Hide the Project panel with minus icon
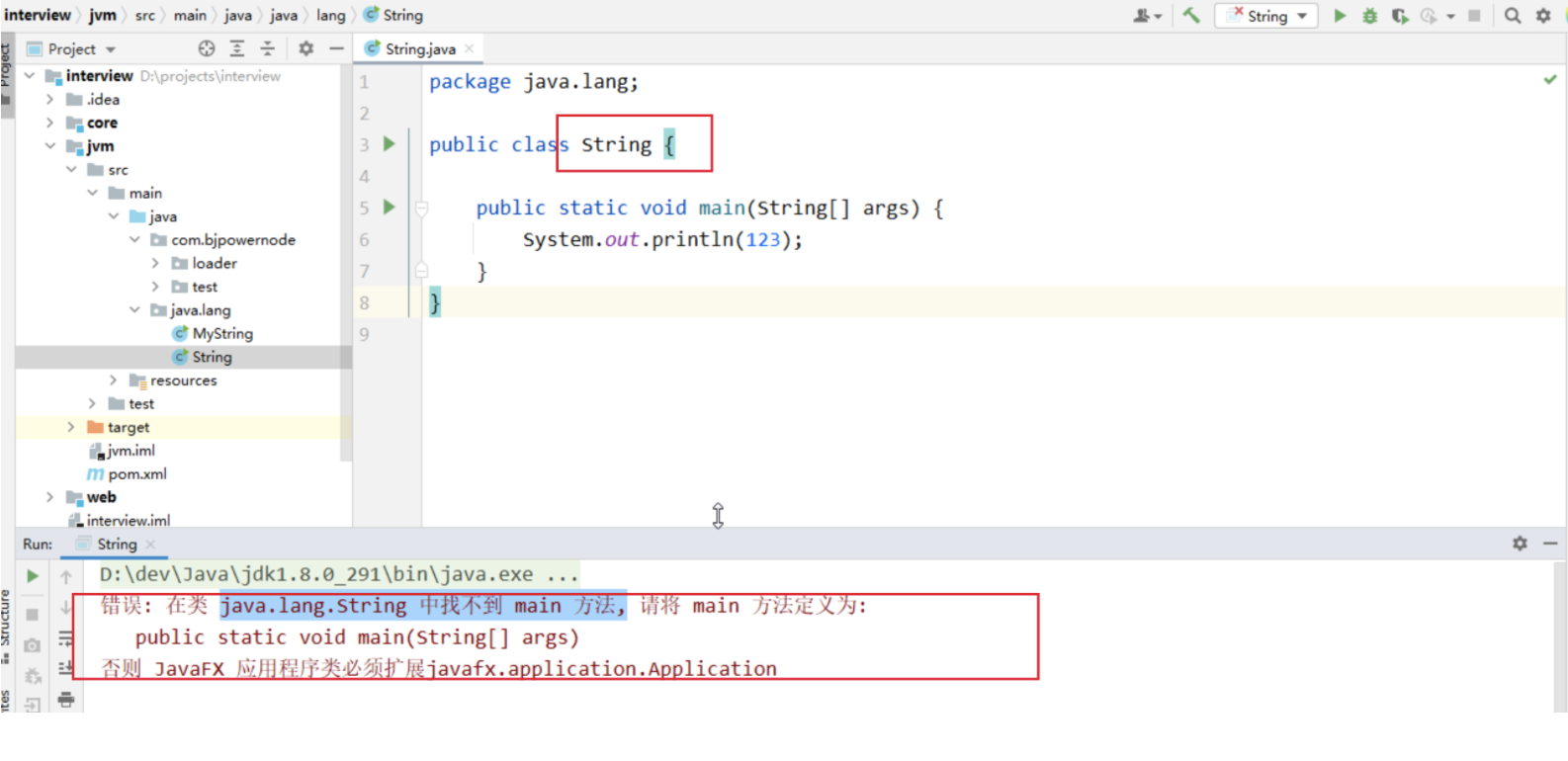 pos(336,48)
